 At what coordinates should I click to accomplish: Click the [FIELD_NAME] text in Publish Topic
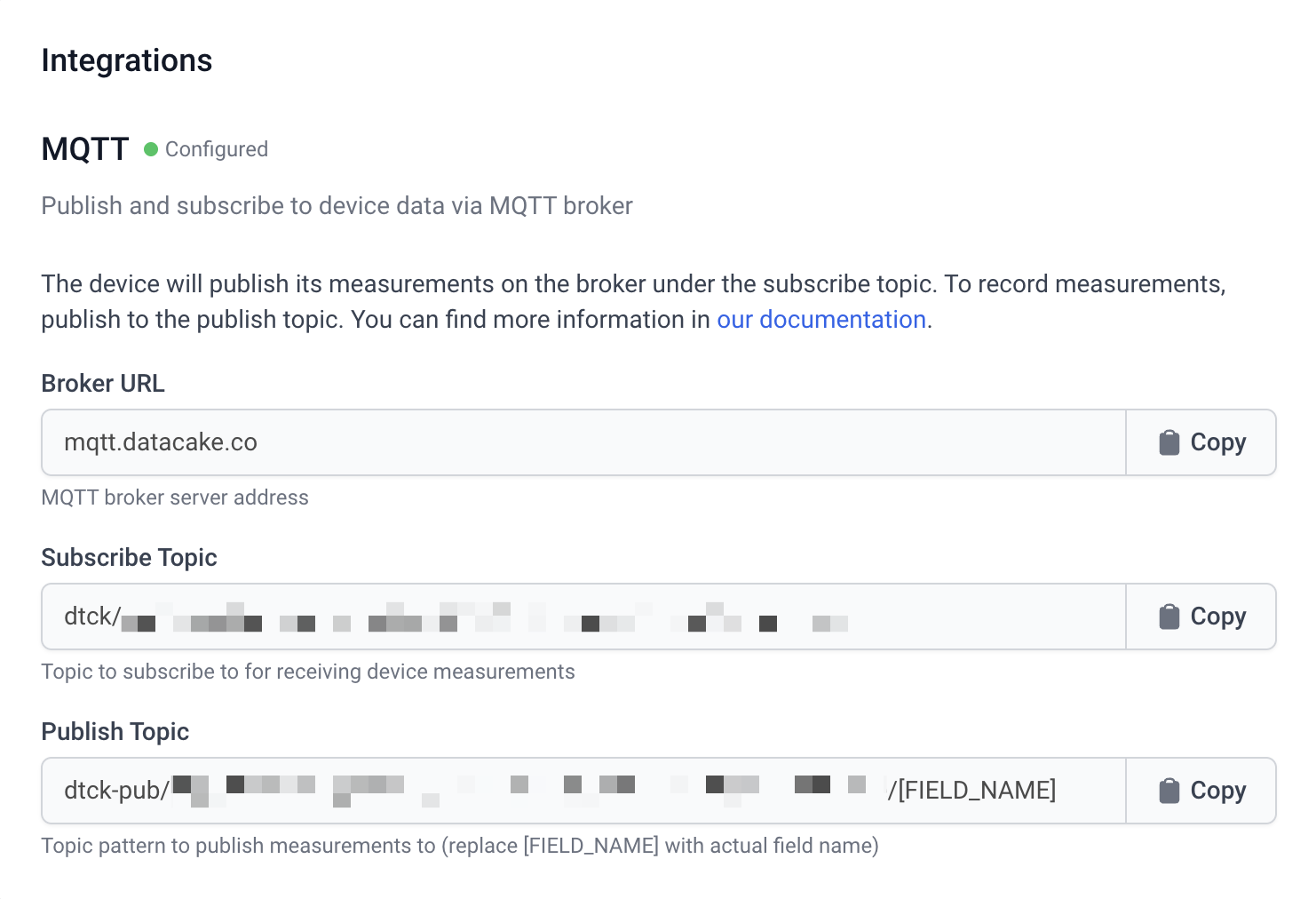pyautogui.click(x=977, y=791)
